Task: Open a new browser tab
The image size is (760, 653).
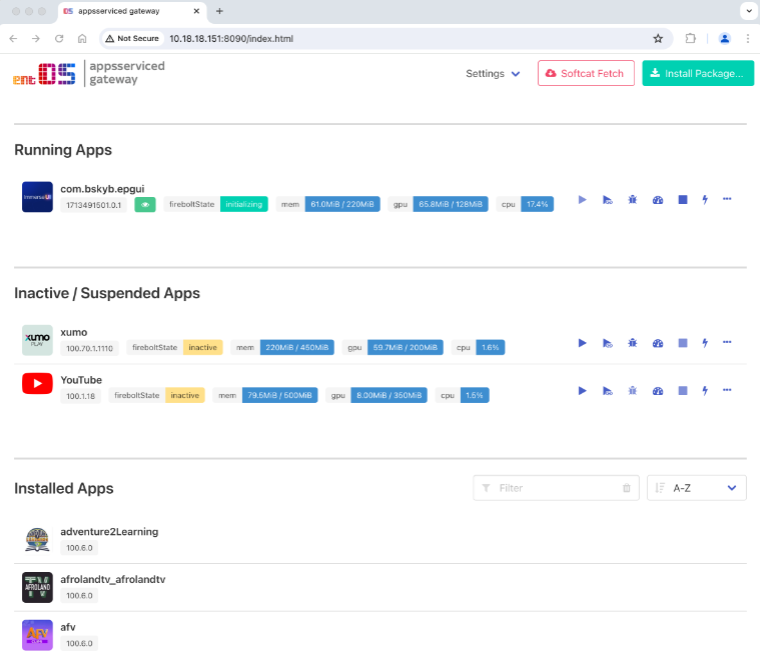Action: coord(220,11)
